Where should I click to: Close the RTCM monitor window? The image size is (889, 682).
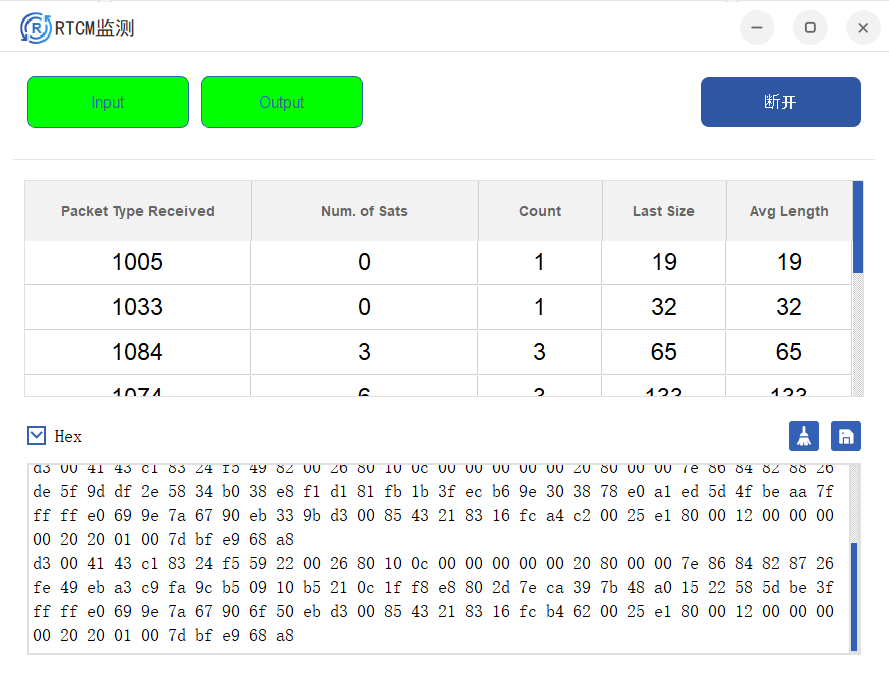point(863,28)
